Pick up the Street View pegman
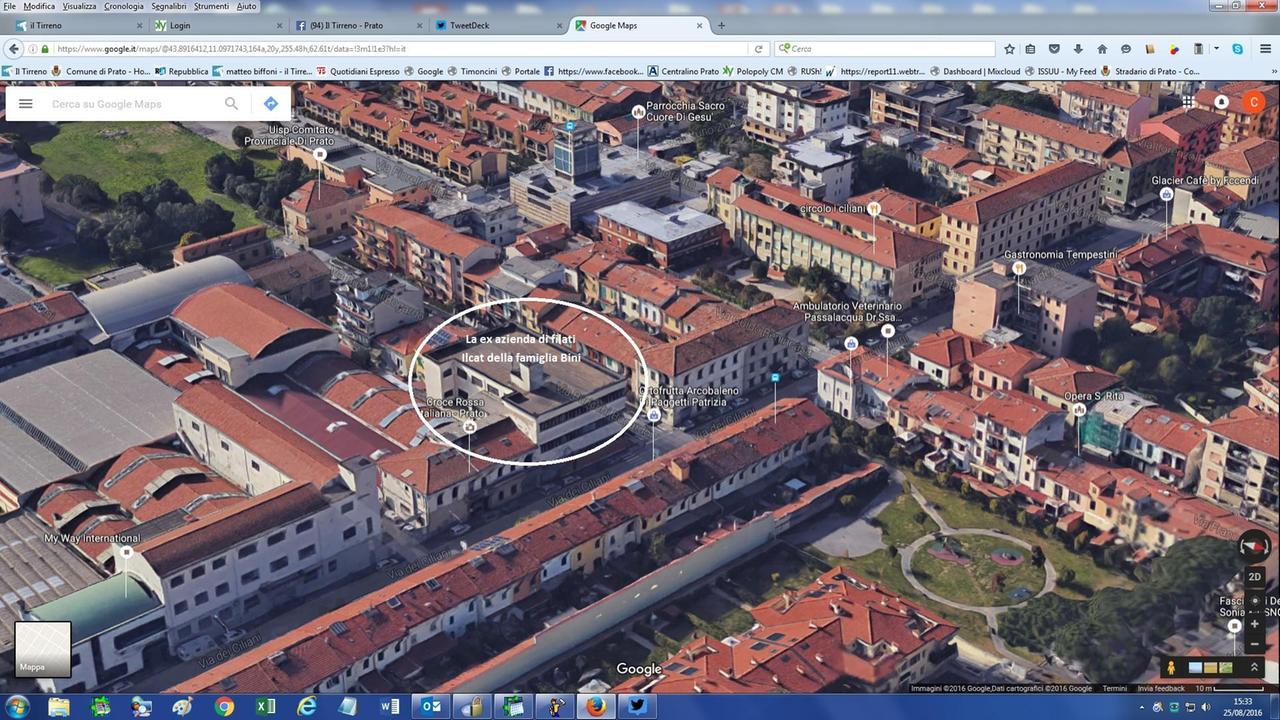Screen dimensions: 1280x720 pyautogui.click(x=1170, y=667)
